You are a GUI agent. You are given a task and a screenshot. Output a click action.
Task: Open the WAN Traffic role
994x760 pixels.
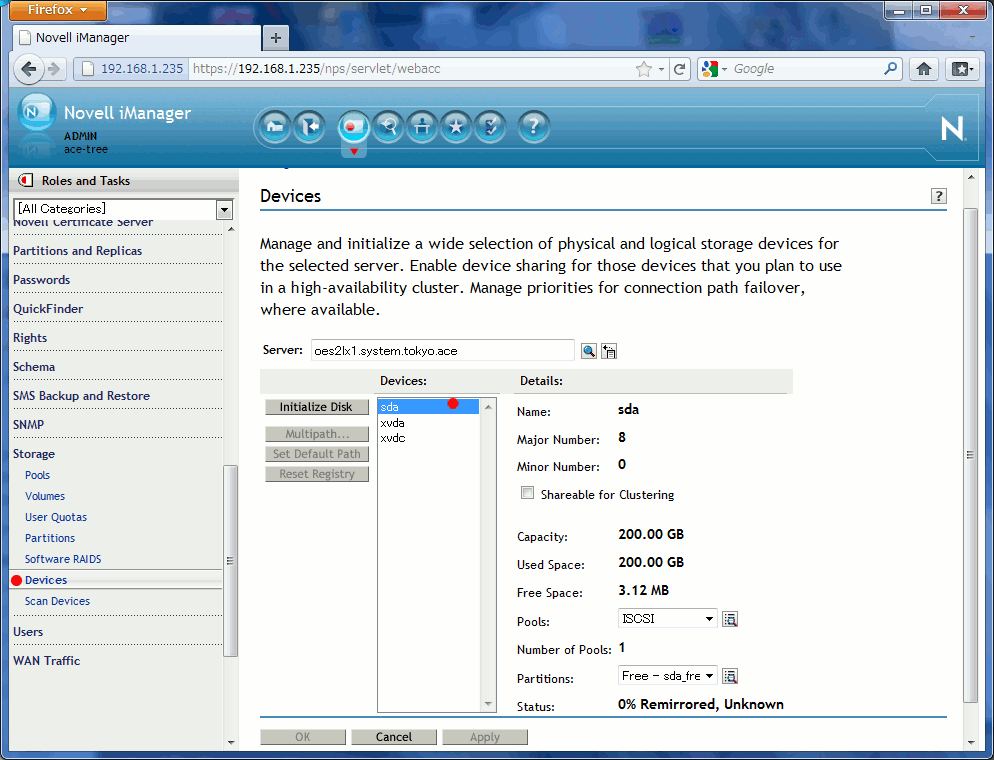(x=46, y=660)
